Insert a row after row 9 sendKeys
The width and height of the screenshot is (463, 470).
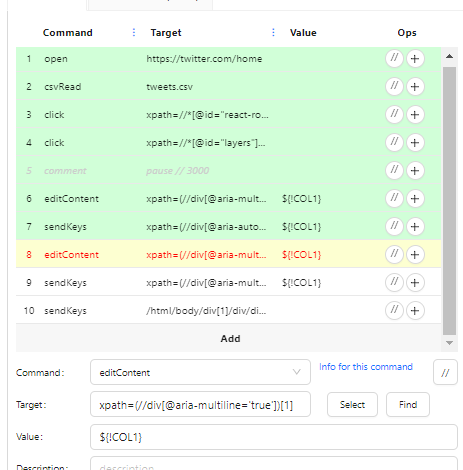tap(415, 283)
